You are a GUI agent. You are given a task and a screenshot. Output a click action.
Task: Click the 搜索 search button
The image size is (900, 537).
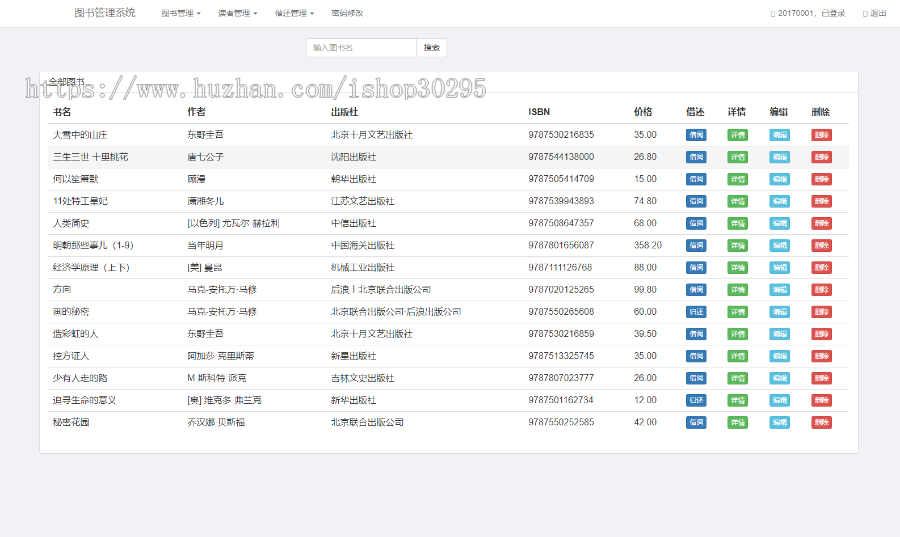click(432, 48)
